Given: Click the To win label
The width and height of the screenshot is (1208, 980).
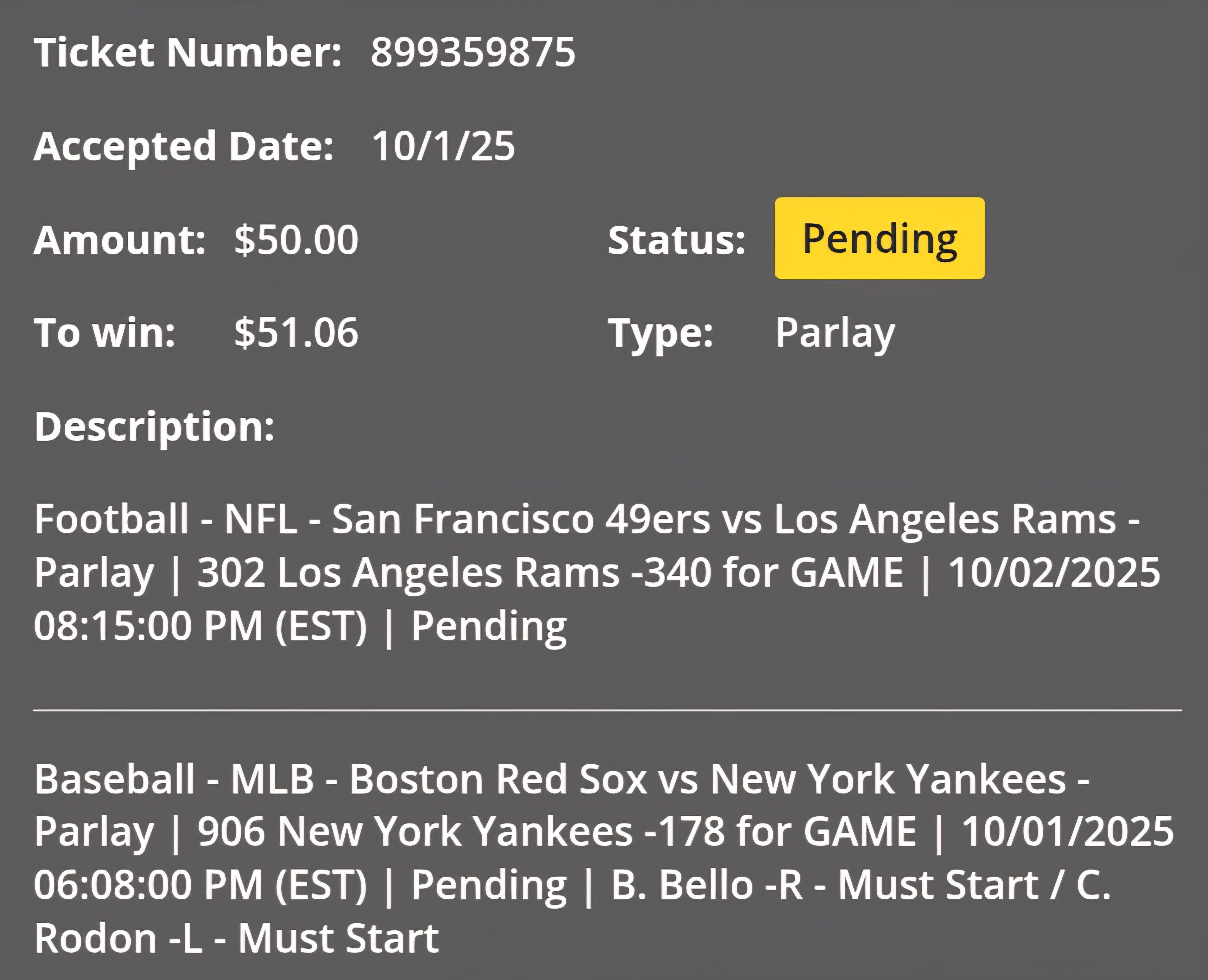Looking at the screenshot, I should pos(105,333).
